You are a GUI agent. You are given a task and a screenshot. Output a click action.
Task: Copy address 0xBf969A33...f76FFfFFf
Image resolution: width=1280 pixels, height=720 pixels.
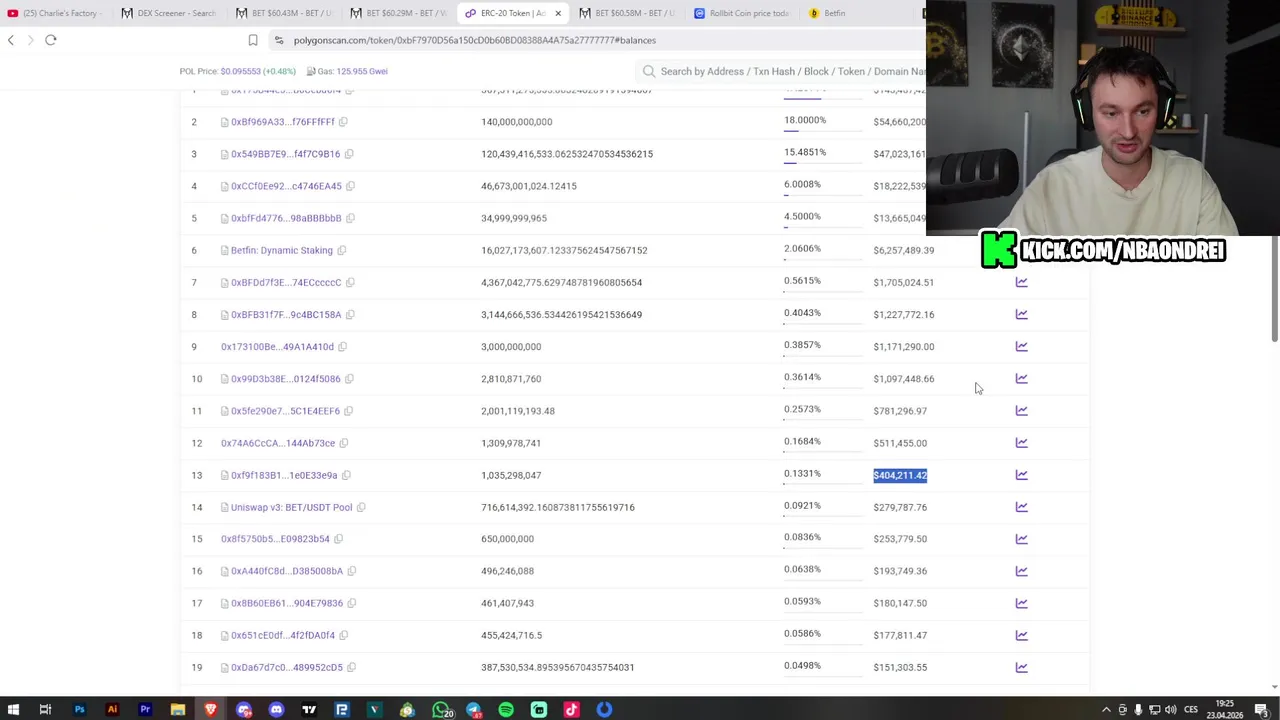pos(343,122)
